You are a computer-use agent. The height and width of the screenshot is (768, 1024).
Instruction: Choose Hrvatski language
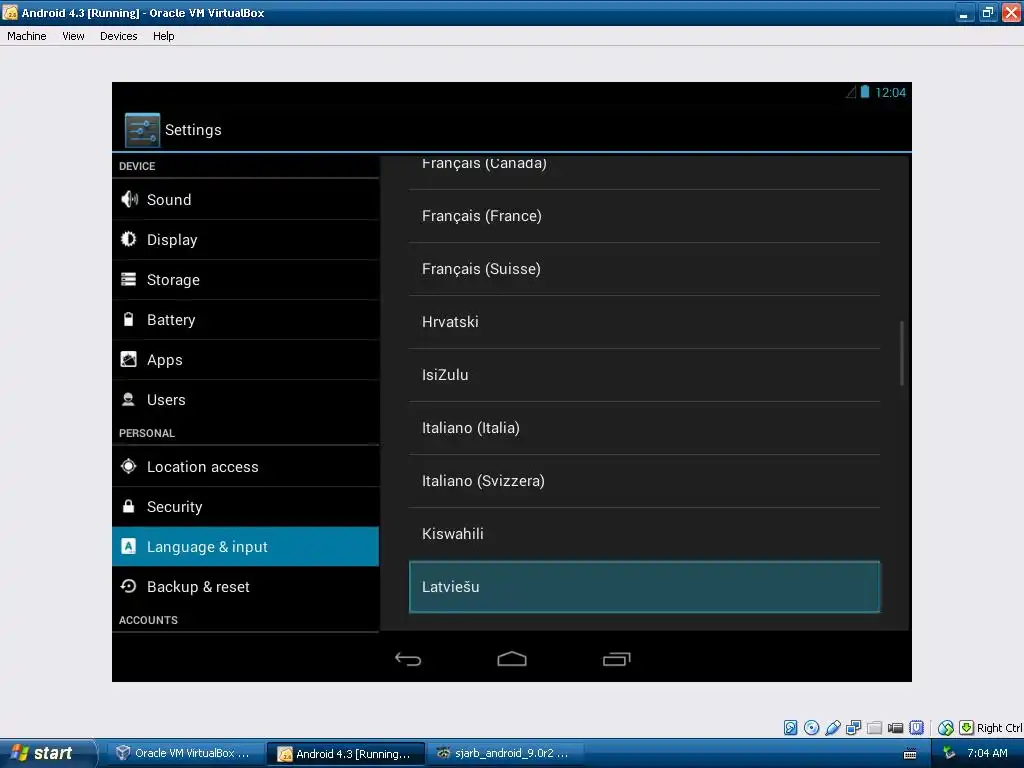tap(644, 322)
